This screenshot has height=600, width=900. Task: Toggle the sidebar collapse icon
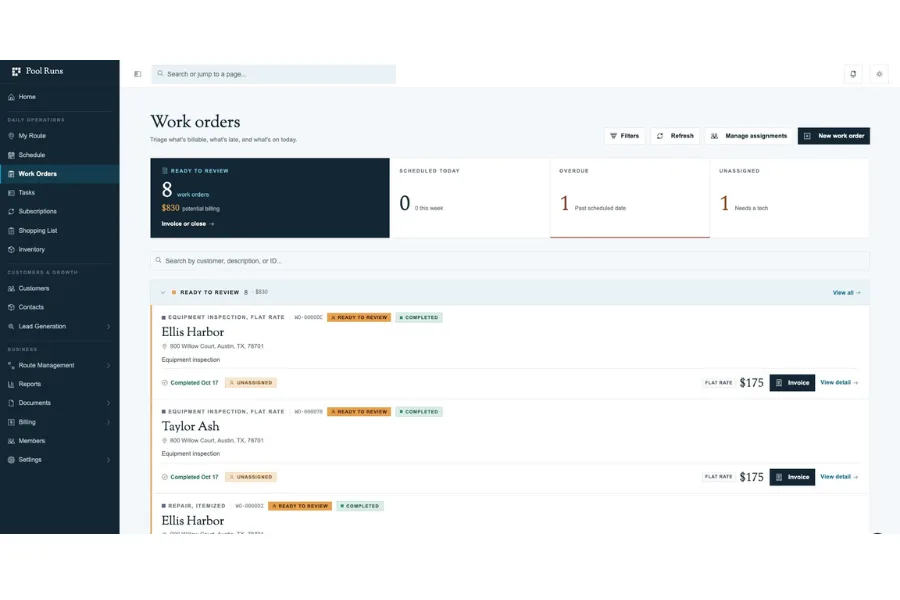click(138, 74)
